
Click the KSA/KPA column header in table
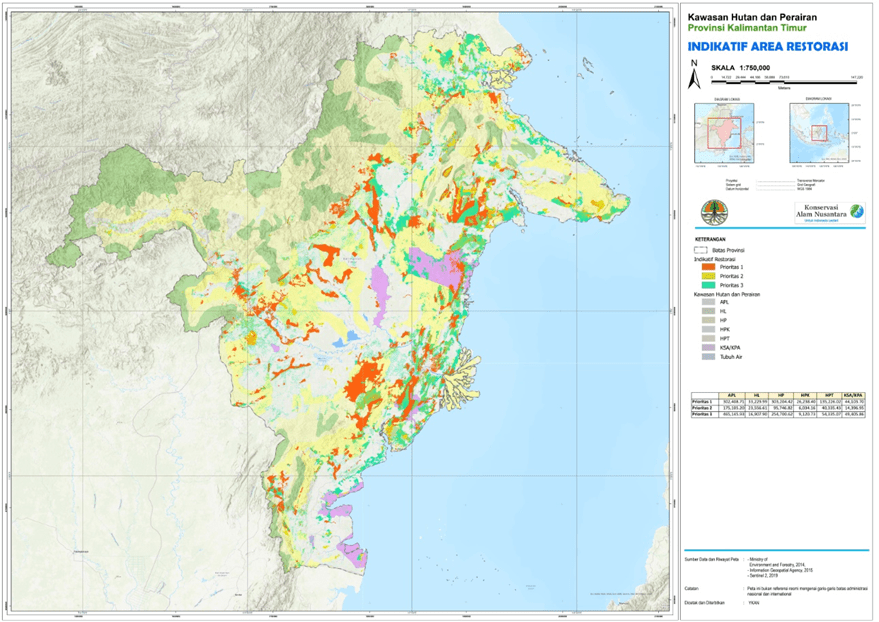coord(853,394)
